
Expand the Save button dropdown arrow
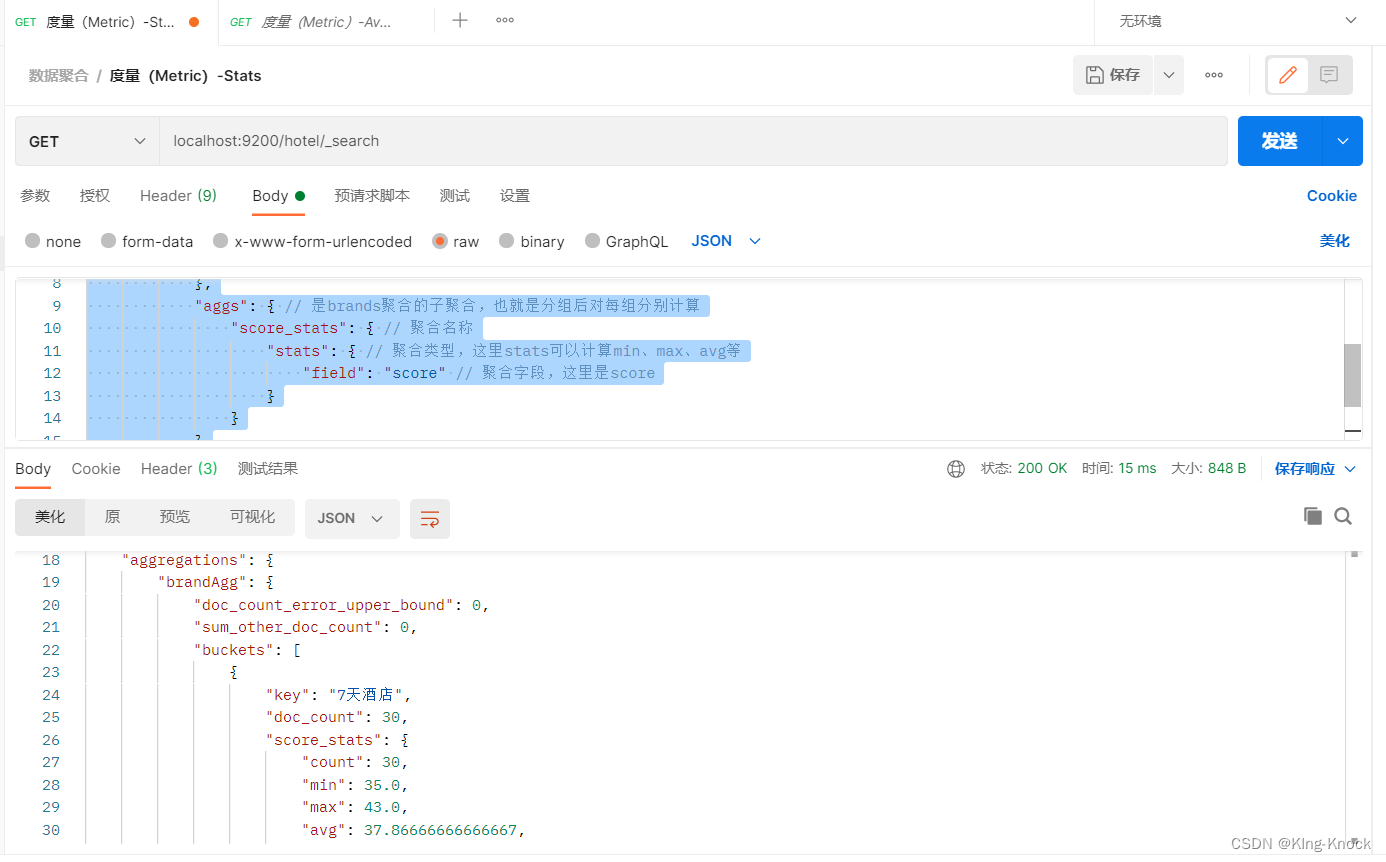pos(1169,75)
